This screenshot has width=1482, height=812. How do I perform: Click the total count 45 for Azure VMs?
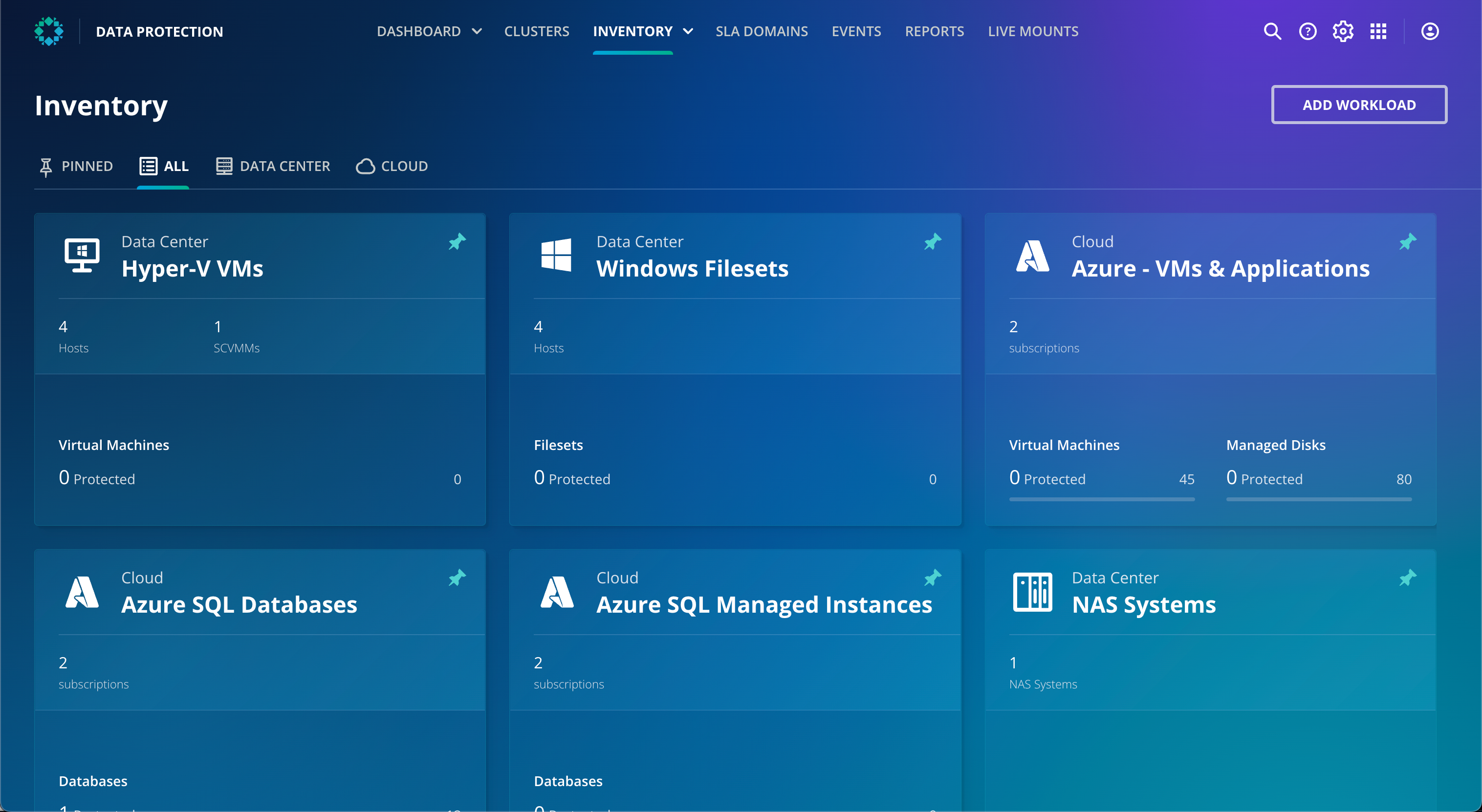click(1186, 479)
